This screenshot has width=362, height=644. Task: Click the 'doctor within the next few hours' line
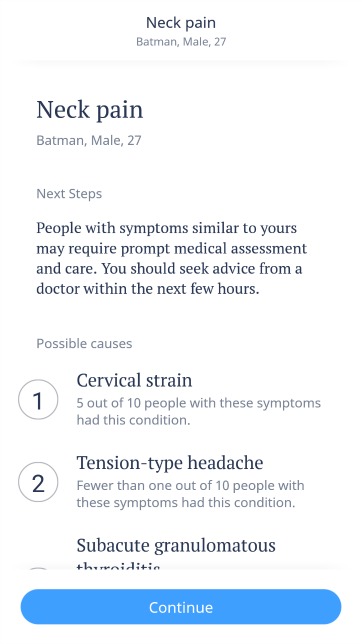click(148, 289)
